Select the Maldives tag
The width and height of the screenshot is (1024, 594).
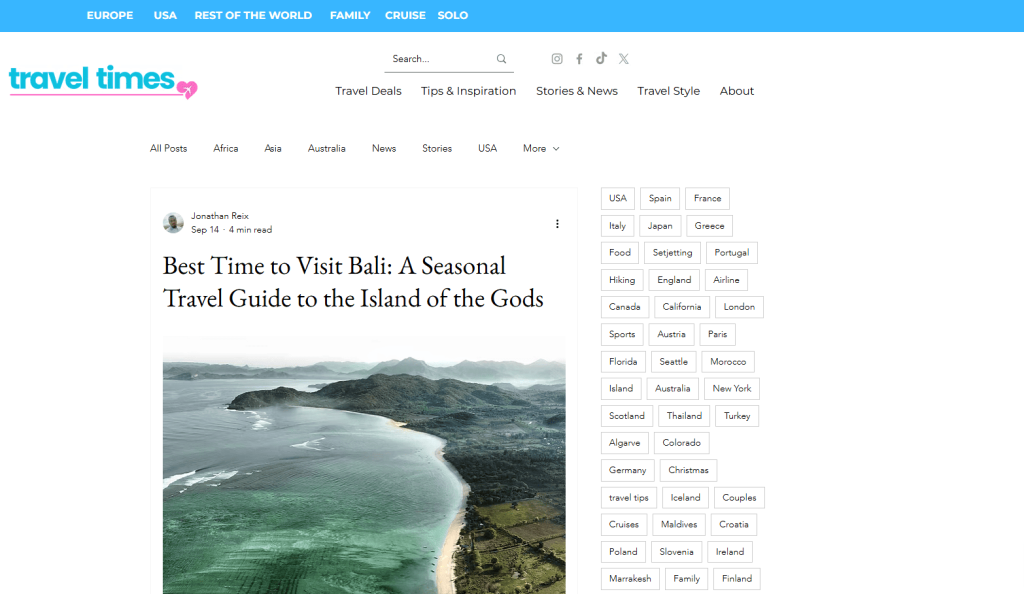(x=679, y=525)
